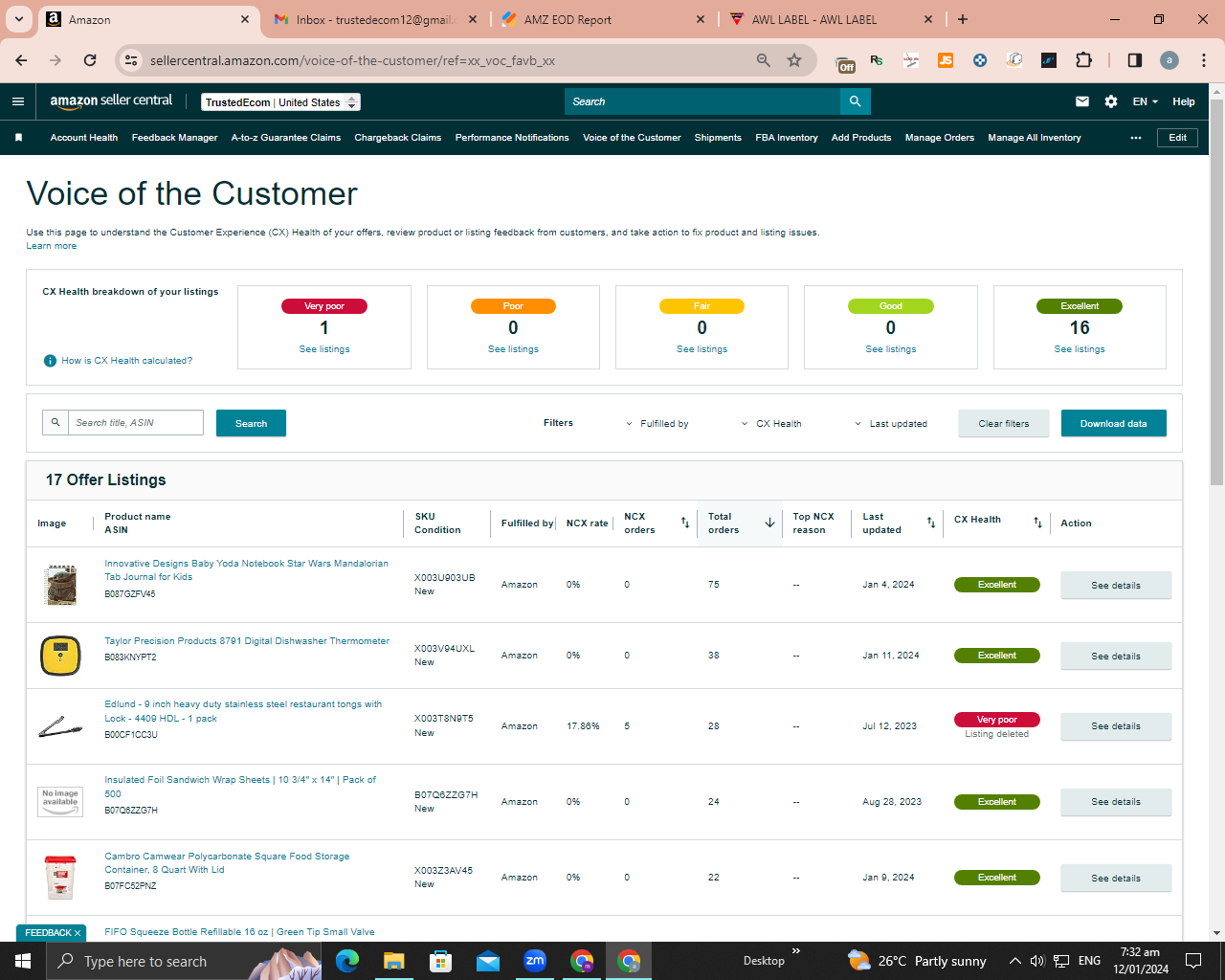Click the Search button beside title field
Screen dimensions: 1225x980
[251, 423]
